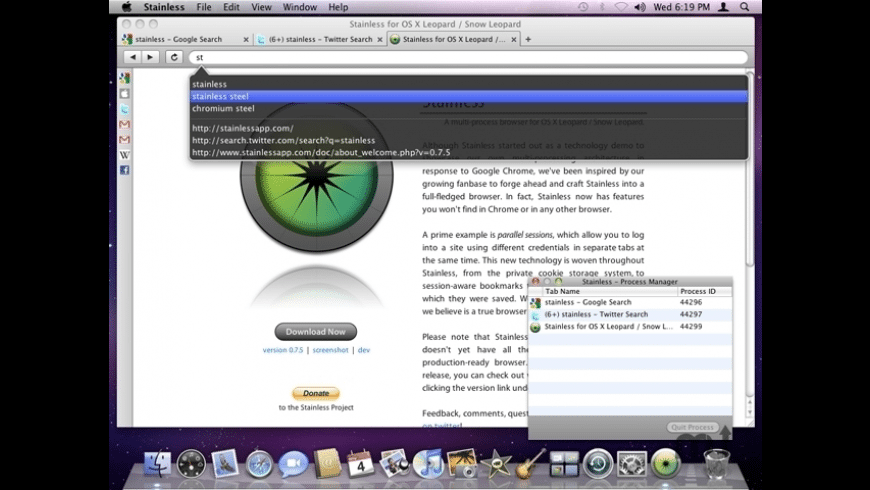The height and width of the screenshot is (490, 870).
Task: Open the dev link
Action: point(364,350)
